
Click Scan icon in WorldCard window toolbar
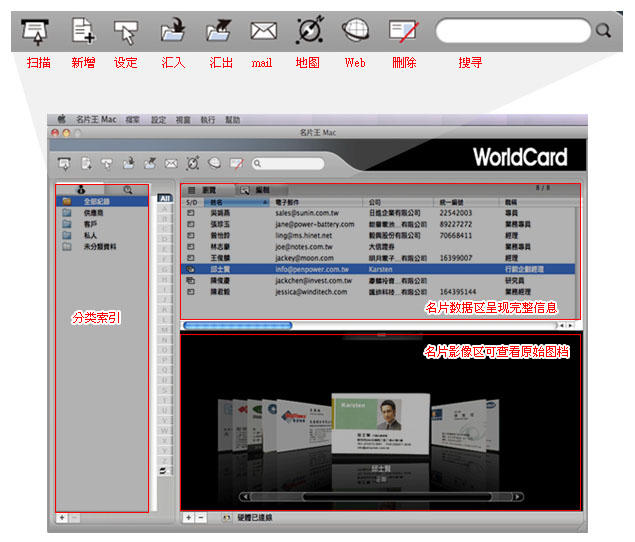64,164
